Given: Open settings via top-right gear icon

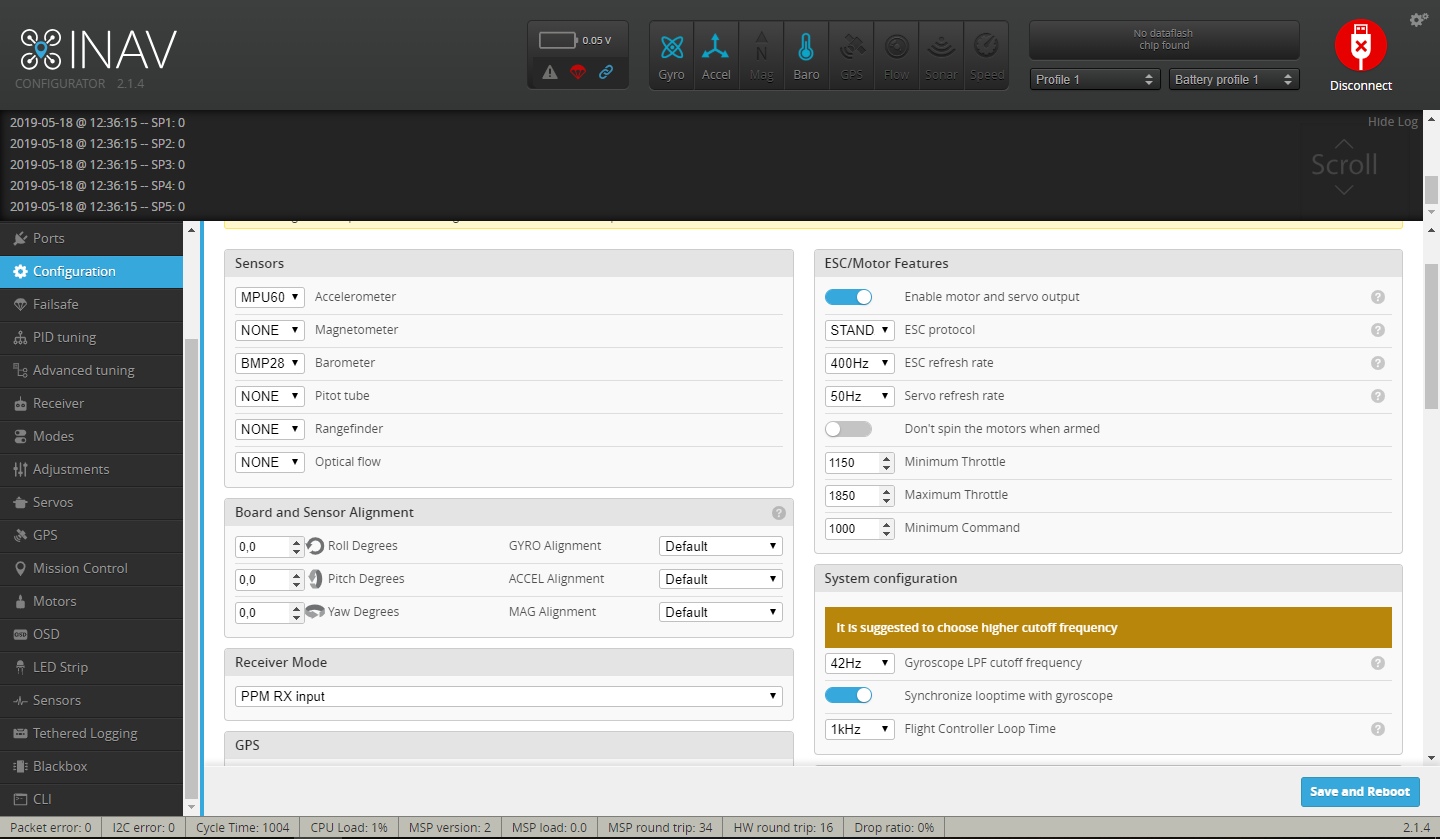Looking at the screenshot, I should [1418, 20].
